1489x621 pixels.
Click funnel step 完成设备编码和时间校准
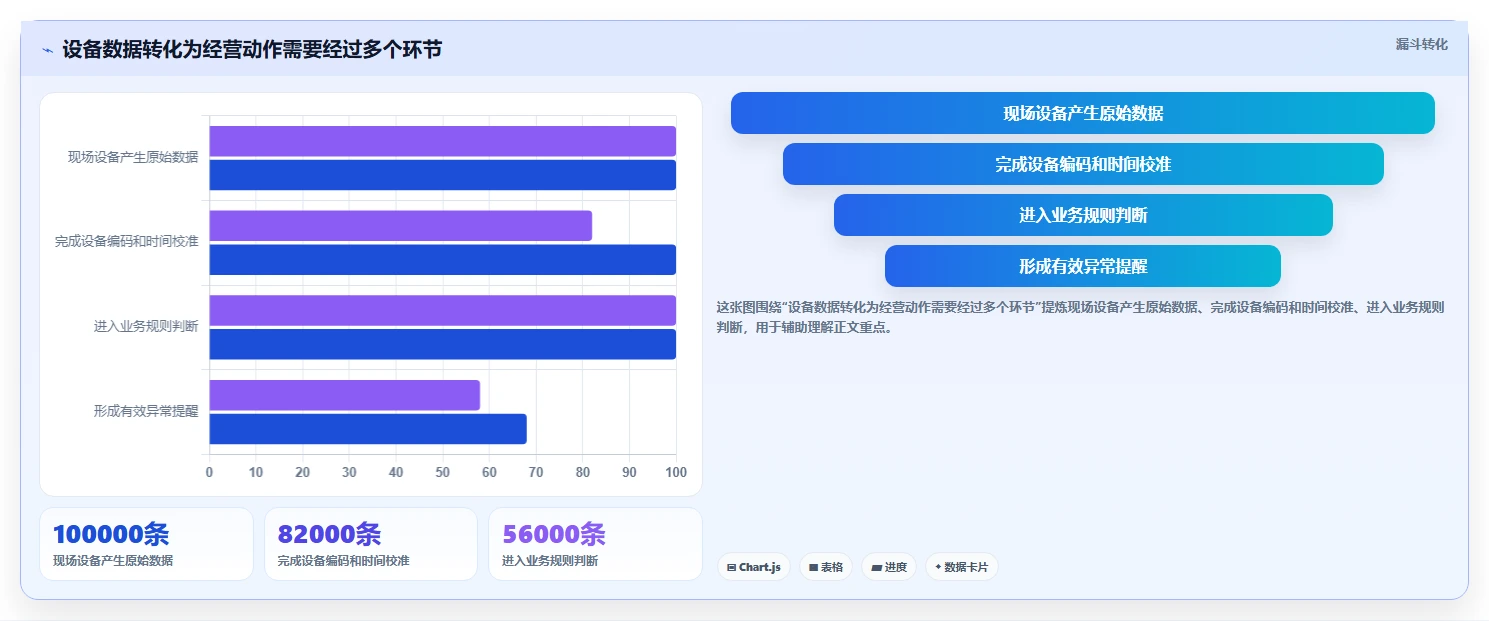pos(1083,164)
